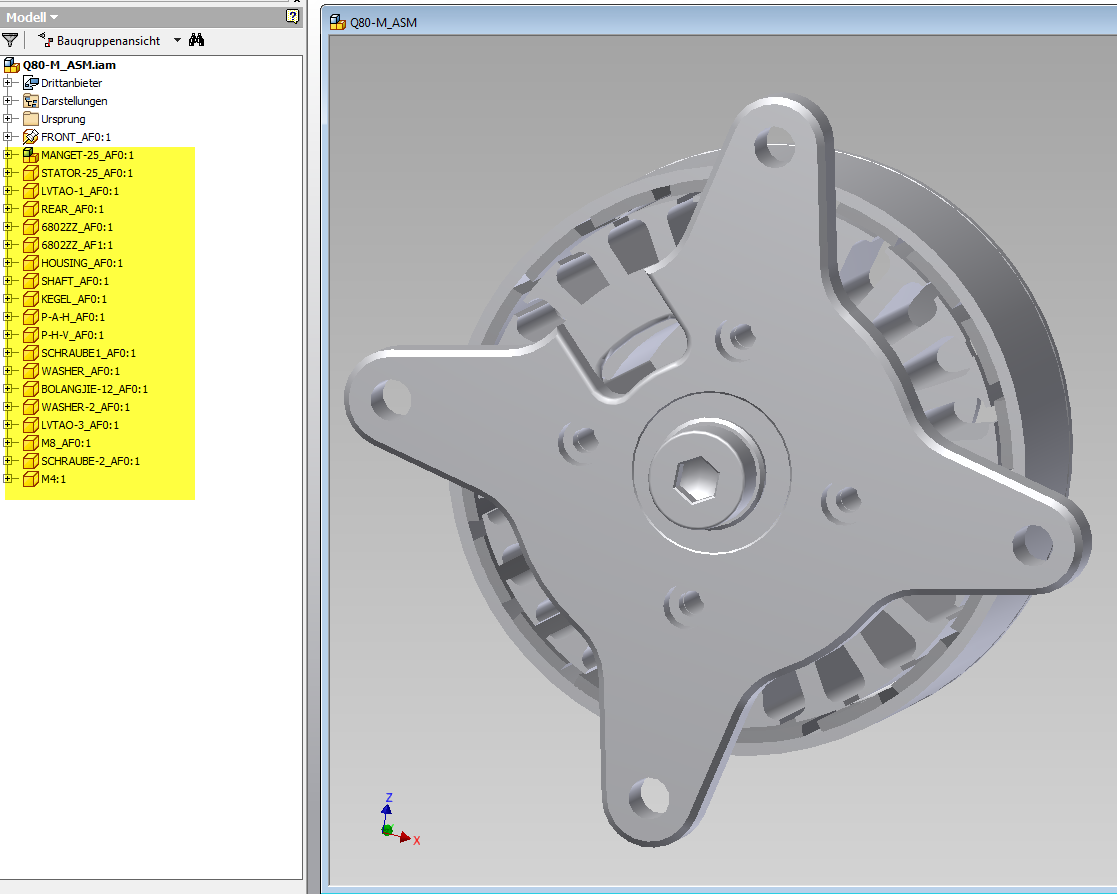
Task: Expand the M4:1 component
Action: coord(7,479)
